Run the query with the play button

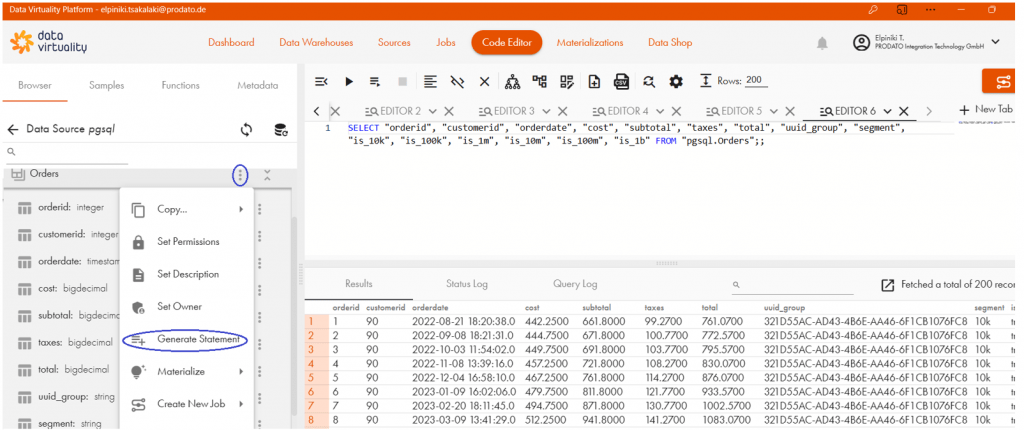[349, 81]
